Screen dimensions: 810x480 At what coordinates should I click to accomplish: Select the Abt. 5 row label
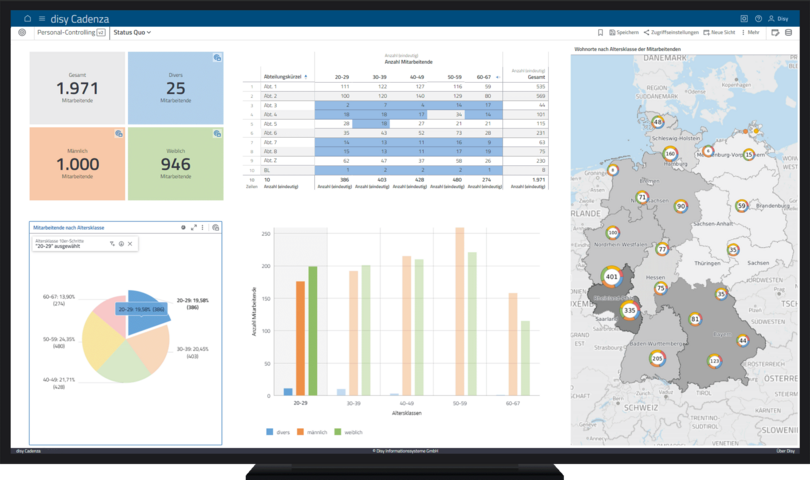click(271, 124)
